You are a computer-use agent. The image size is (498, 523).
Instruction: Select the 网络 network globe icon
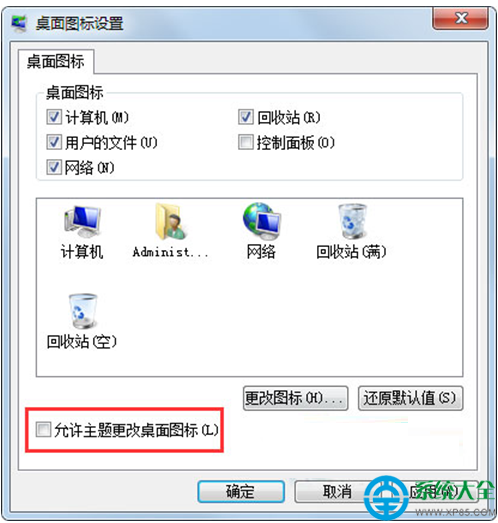[x=262, y=221]
